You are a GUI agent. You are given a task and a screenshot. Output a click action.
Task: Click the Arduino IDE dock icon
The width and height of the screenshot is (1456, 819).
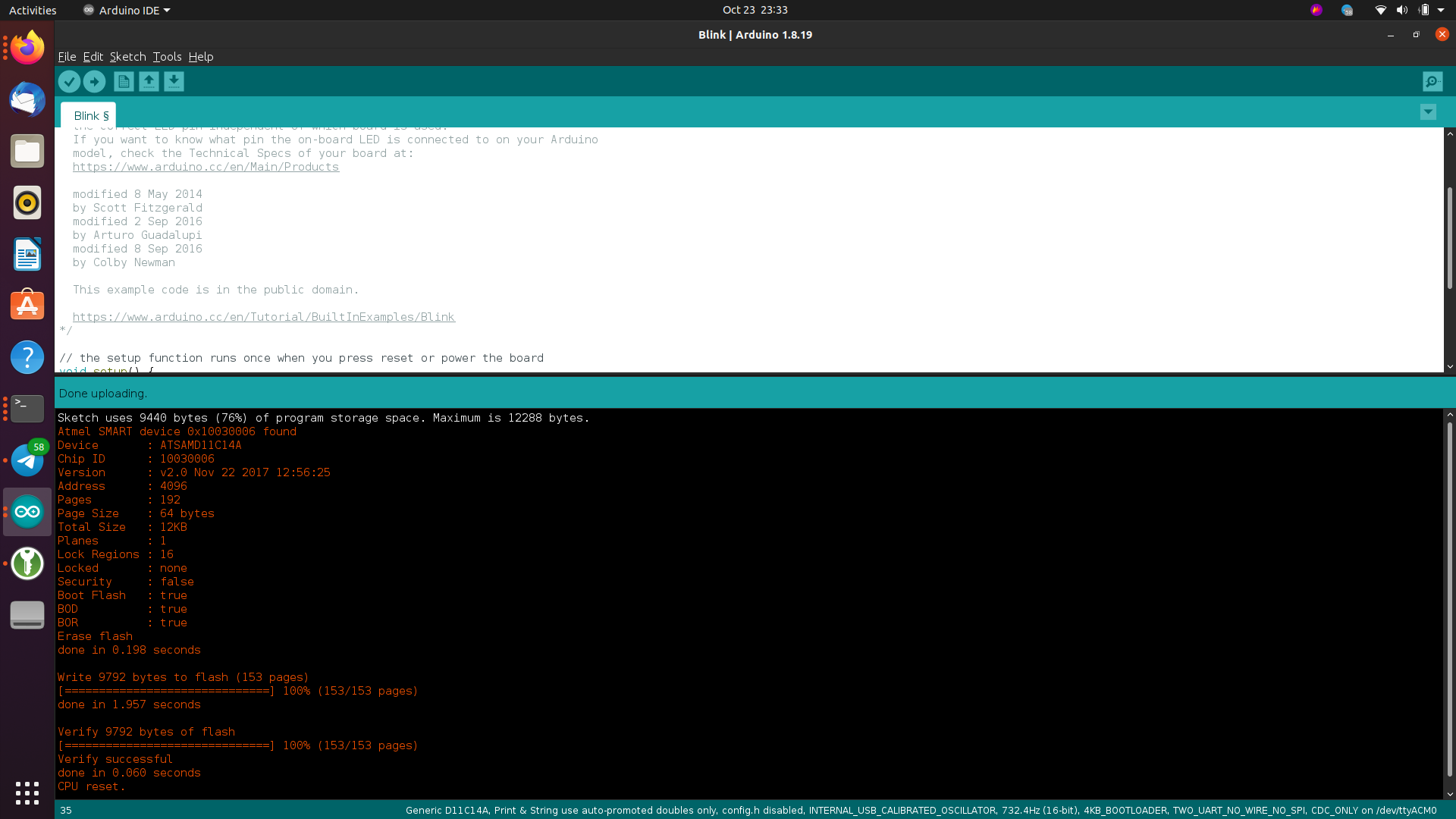pos(27,512)
